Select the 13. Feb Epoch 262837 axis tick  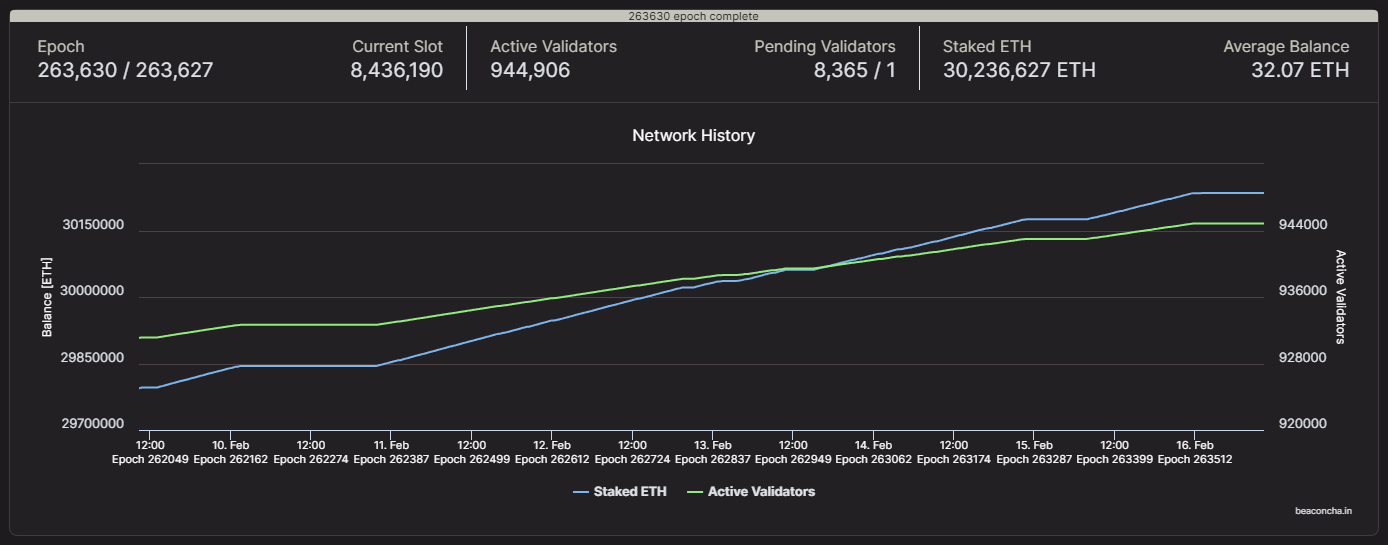(x=713, y=452)
